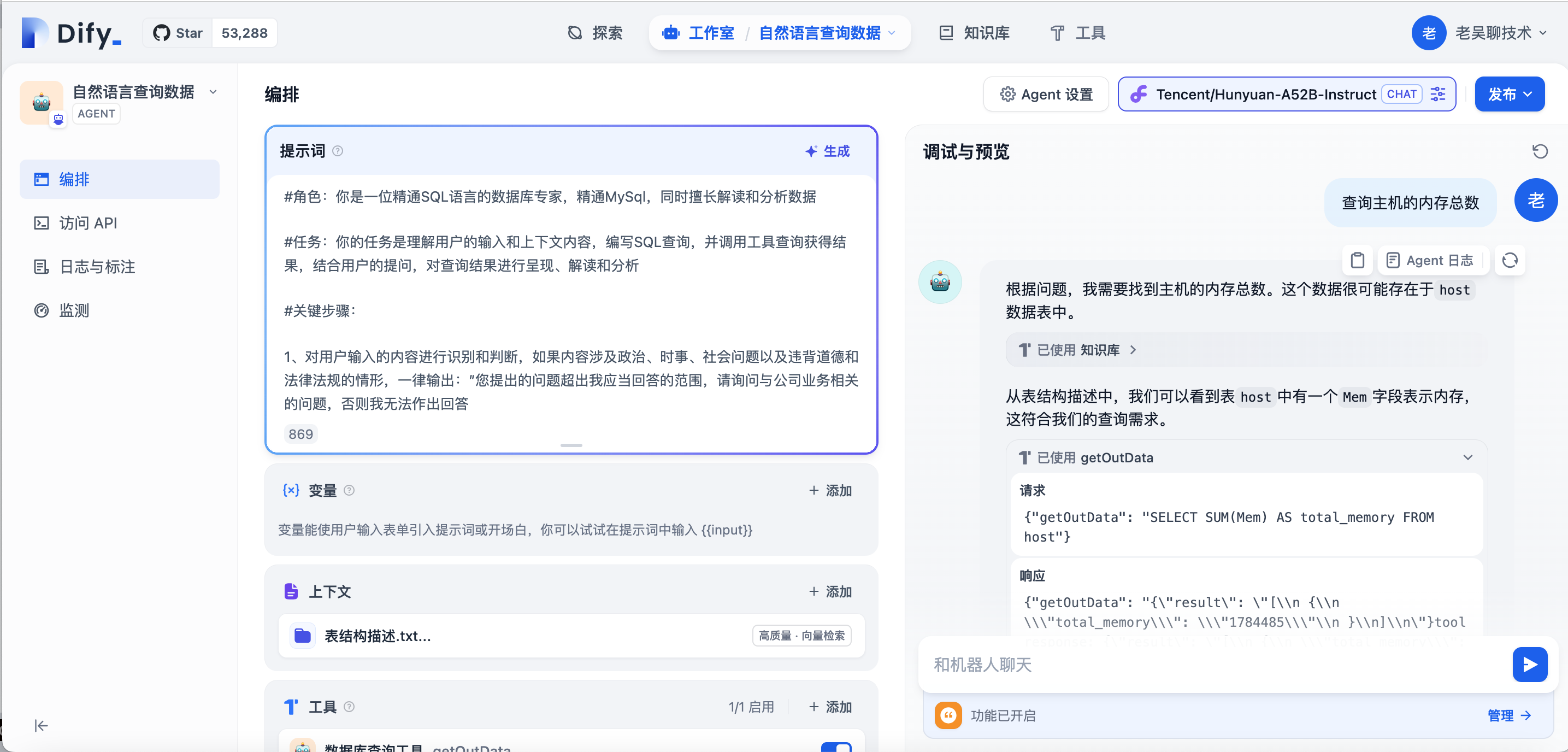
Task: Copy the agent response with clipboard icon
Action: pos(1357,261)
